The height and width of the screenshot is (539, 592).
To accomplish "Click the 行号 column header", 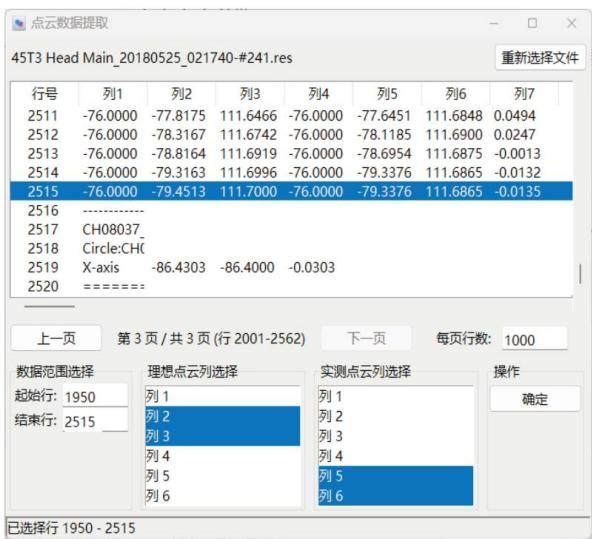I will tap(45, 94).
